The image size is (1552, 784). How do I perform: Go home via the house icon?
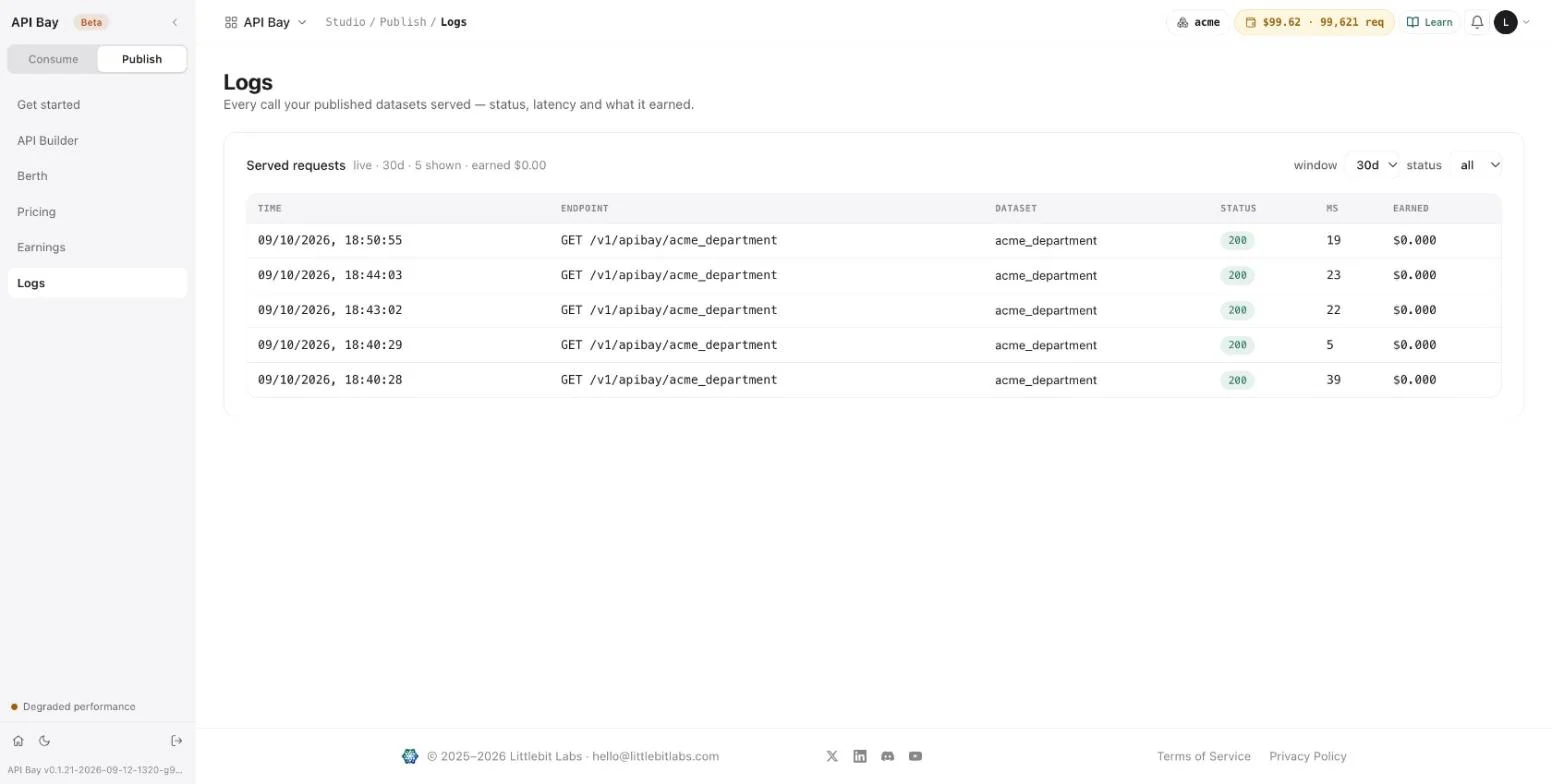tap(18, 741)
